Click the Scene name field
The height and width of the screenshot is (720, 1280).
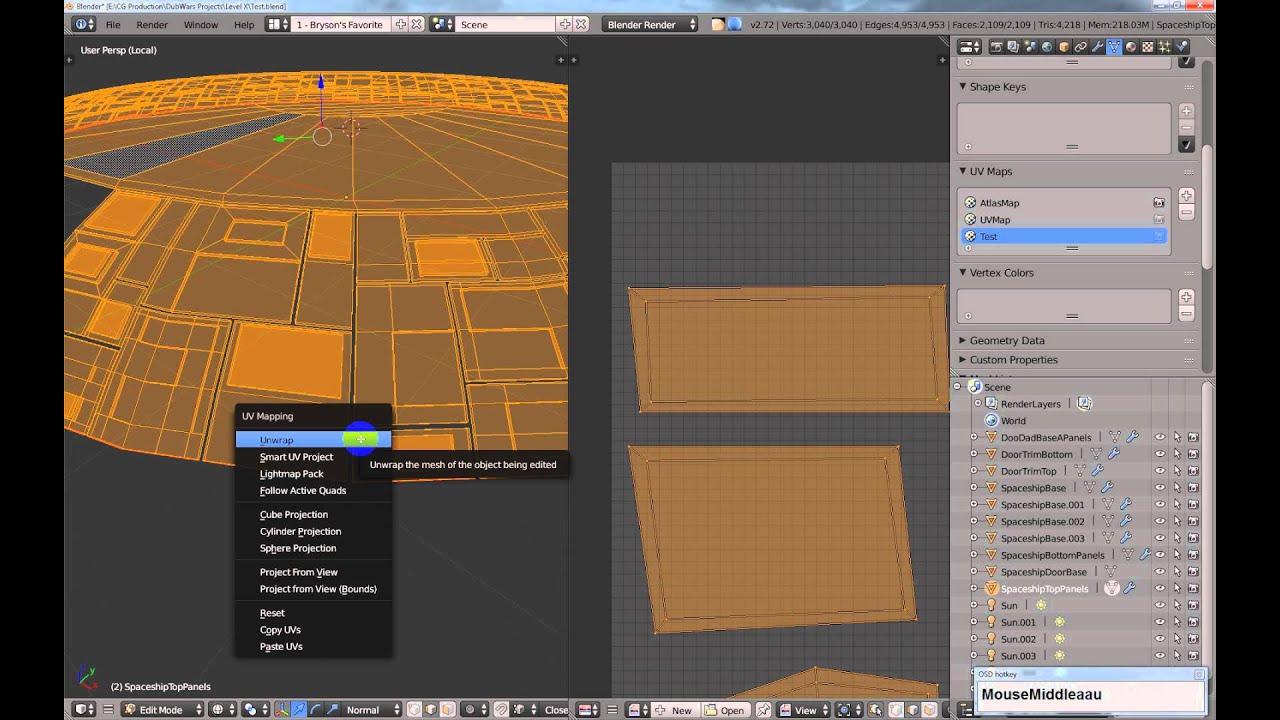click(507, 24)
